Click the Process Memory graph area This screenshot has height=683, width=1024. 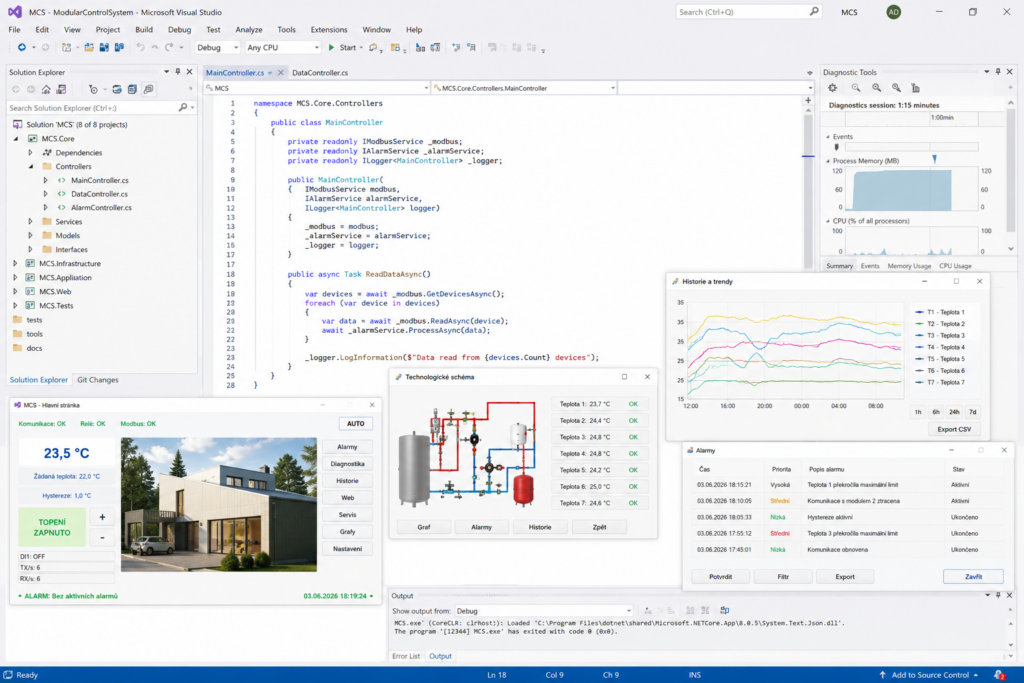[911, 189]
